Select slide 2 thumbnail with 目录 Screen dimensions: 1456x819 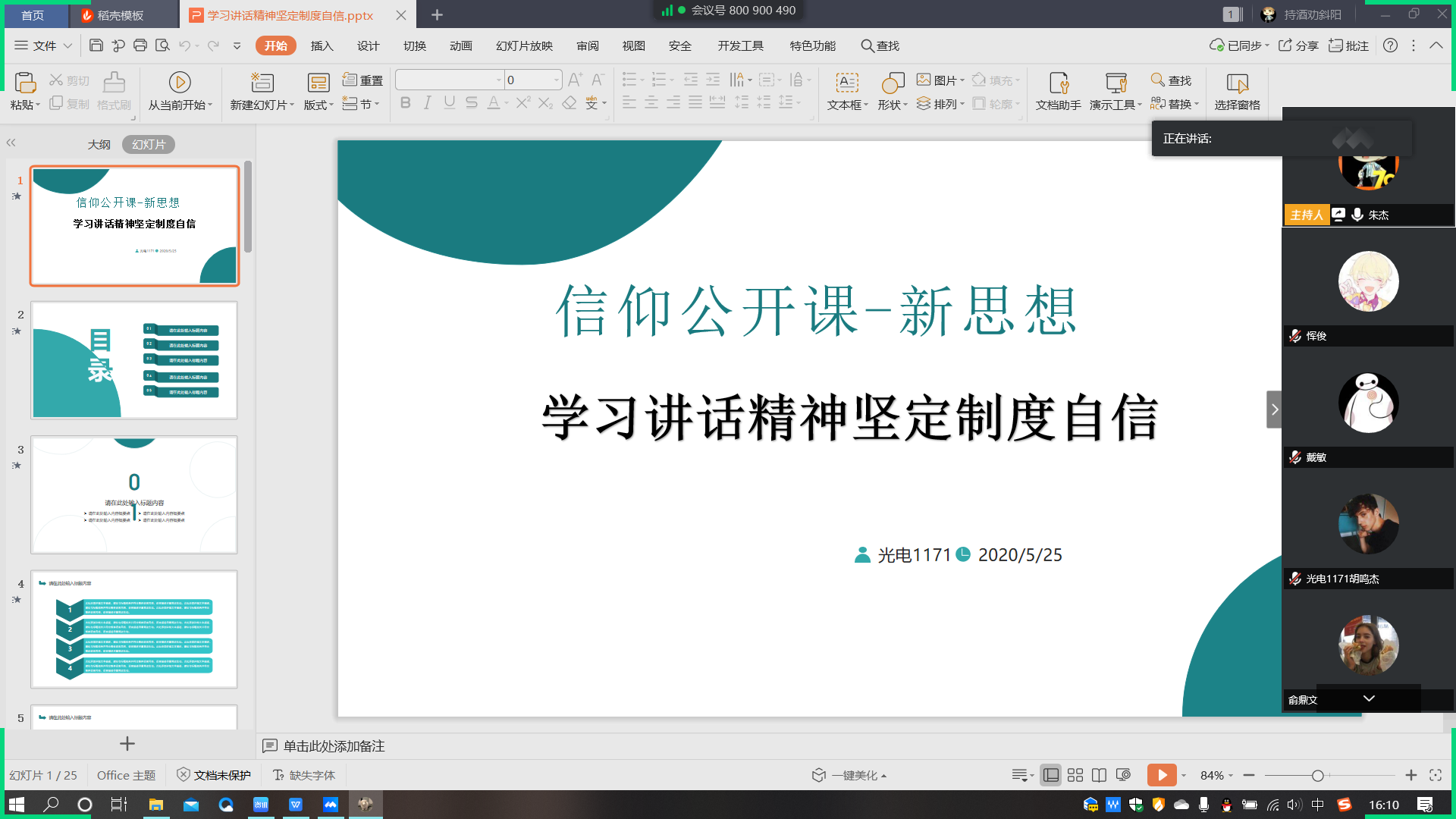134,360
